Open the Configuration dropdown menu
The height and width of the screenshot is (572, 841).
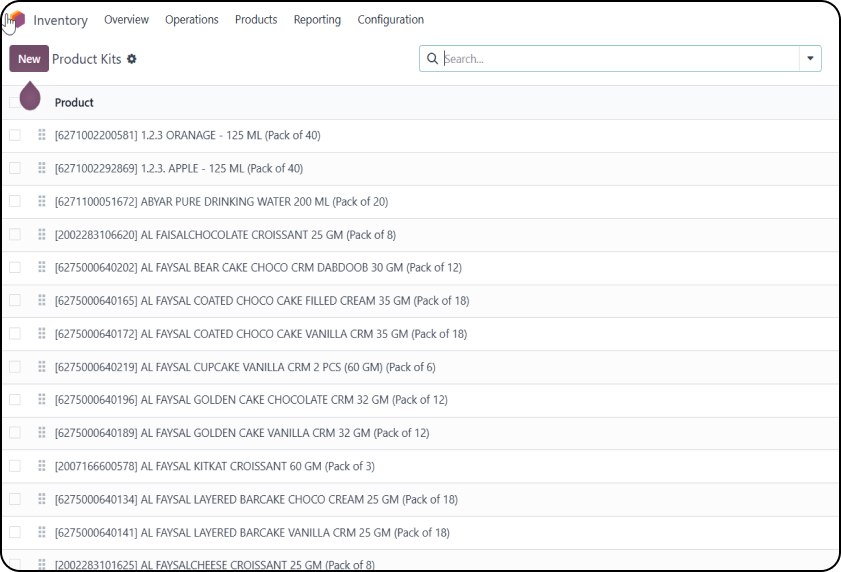coord(390,20)
